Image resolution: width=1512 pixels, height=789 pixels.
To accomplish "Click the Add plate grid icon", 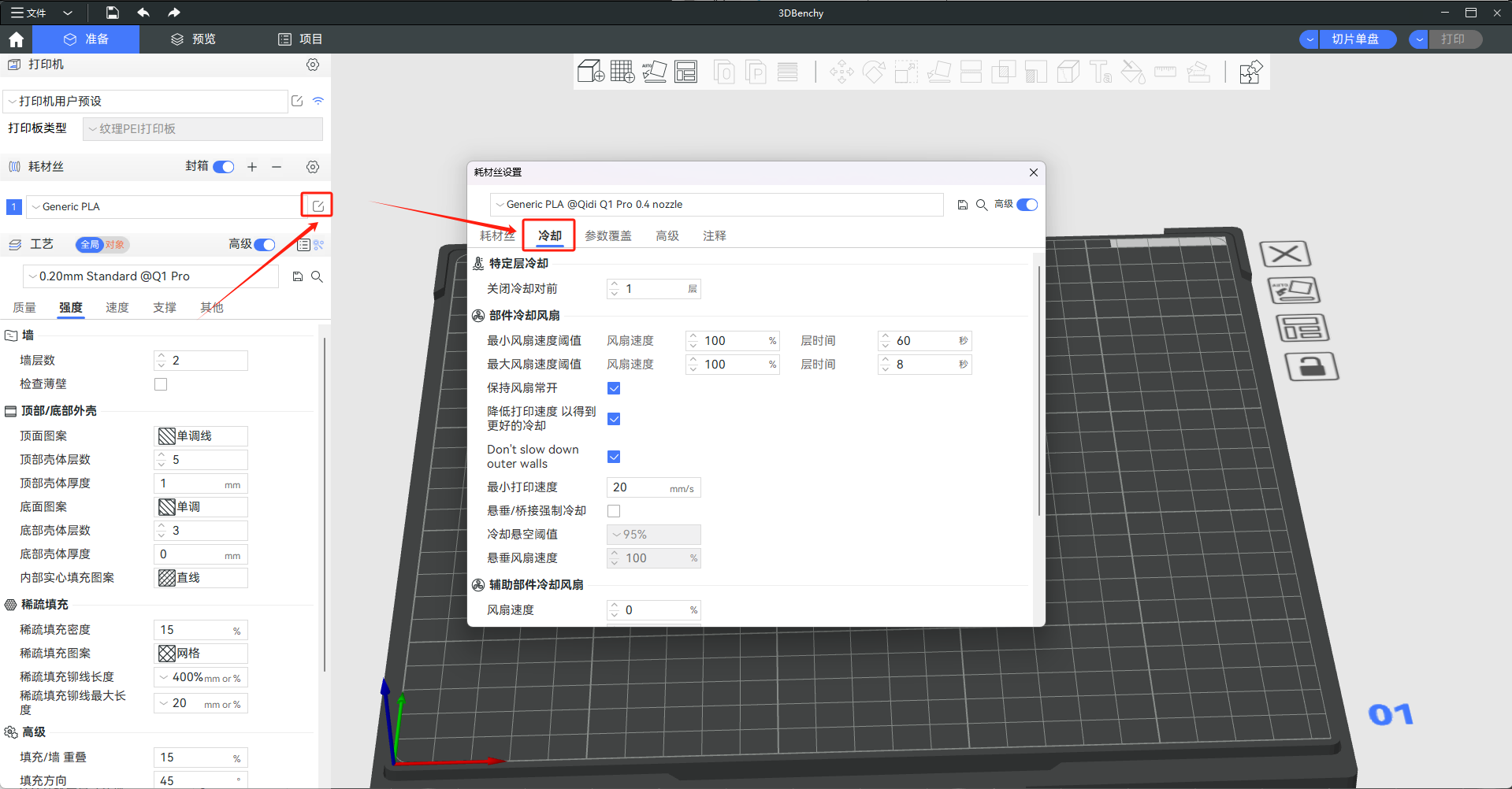I will coord(622,72).
